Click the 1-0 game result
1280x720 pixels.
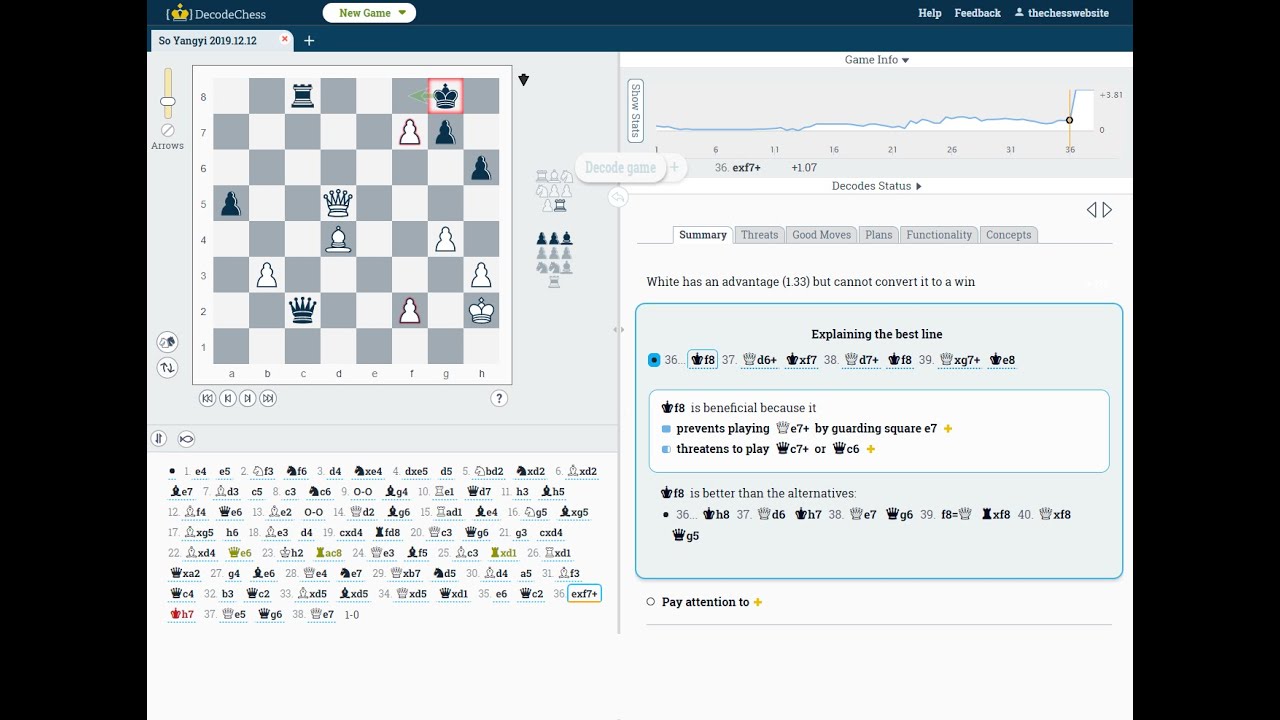click(x=351, y=615)
